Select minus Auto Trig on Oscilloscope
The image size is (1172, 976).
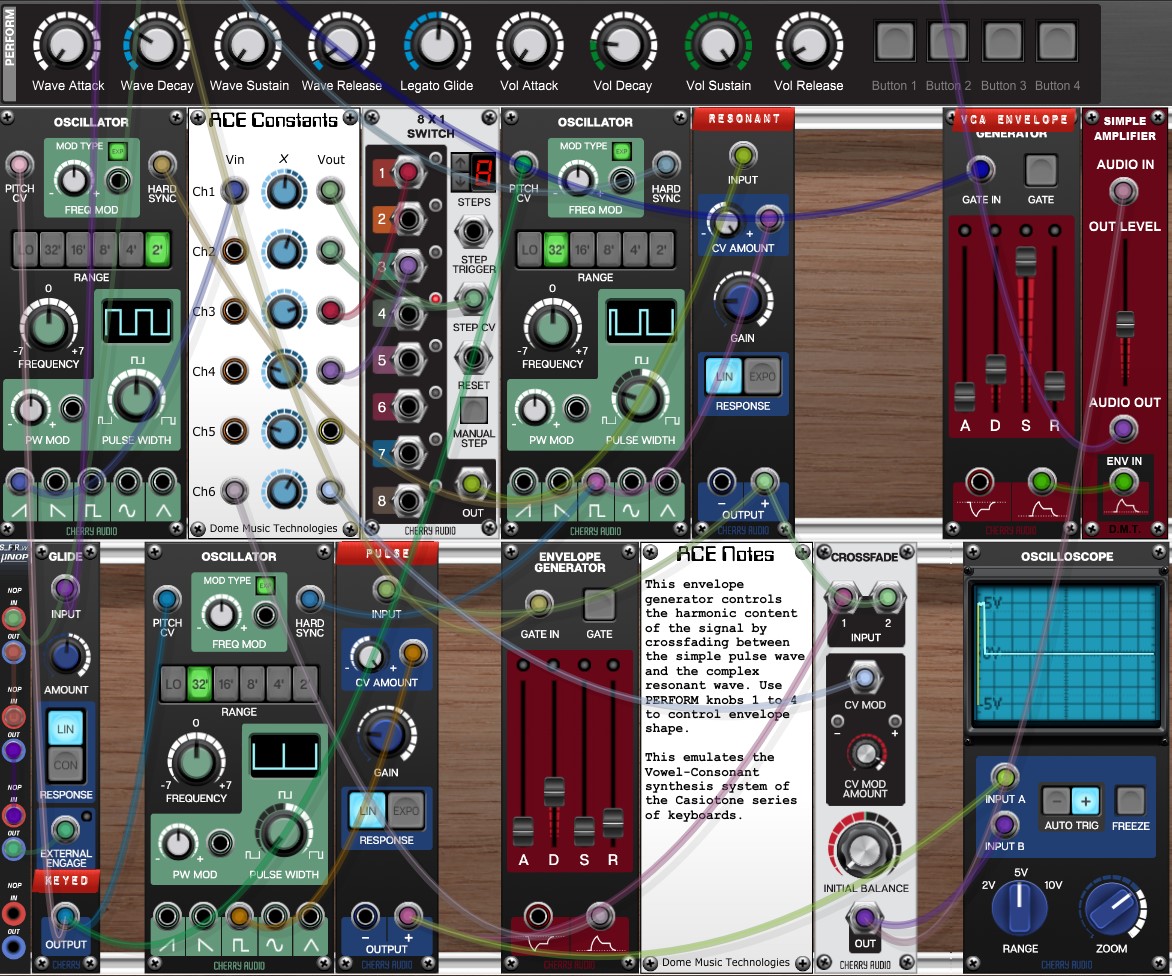[1057, 802]
